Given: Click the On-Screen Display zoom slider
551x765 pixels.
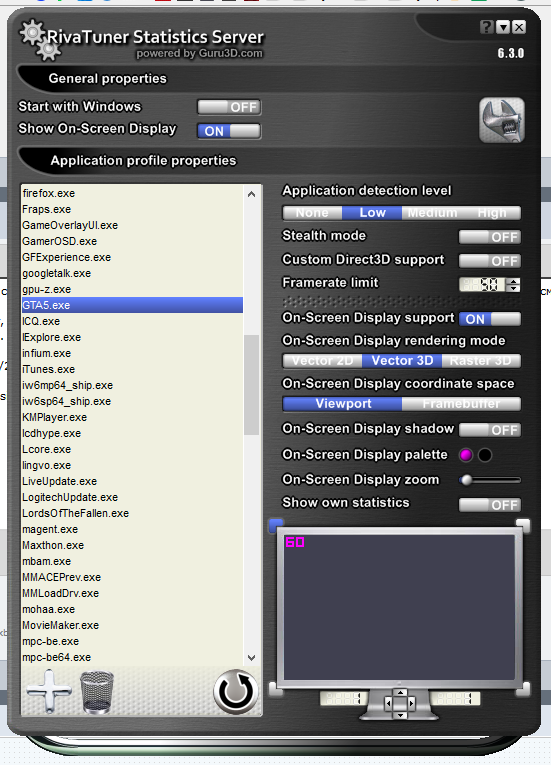Looking at the screenshot, I should (490, 480).
